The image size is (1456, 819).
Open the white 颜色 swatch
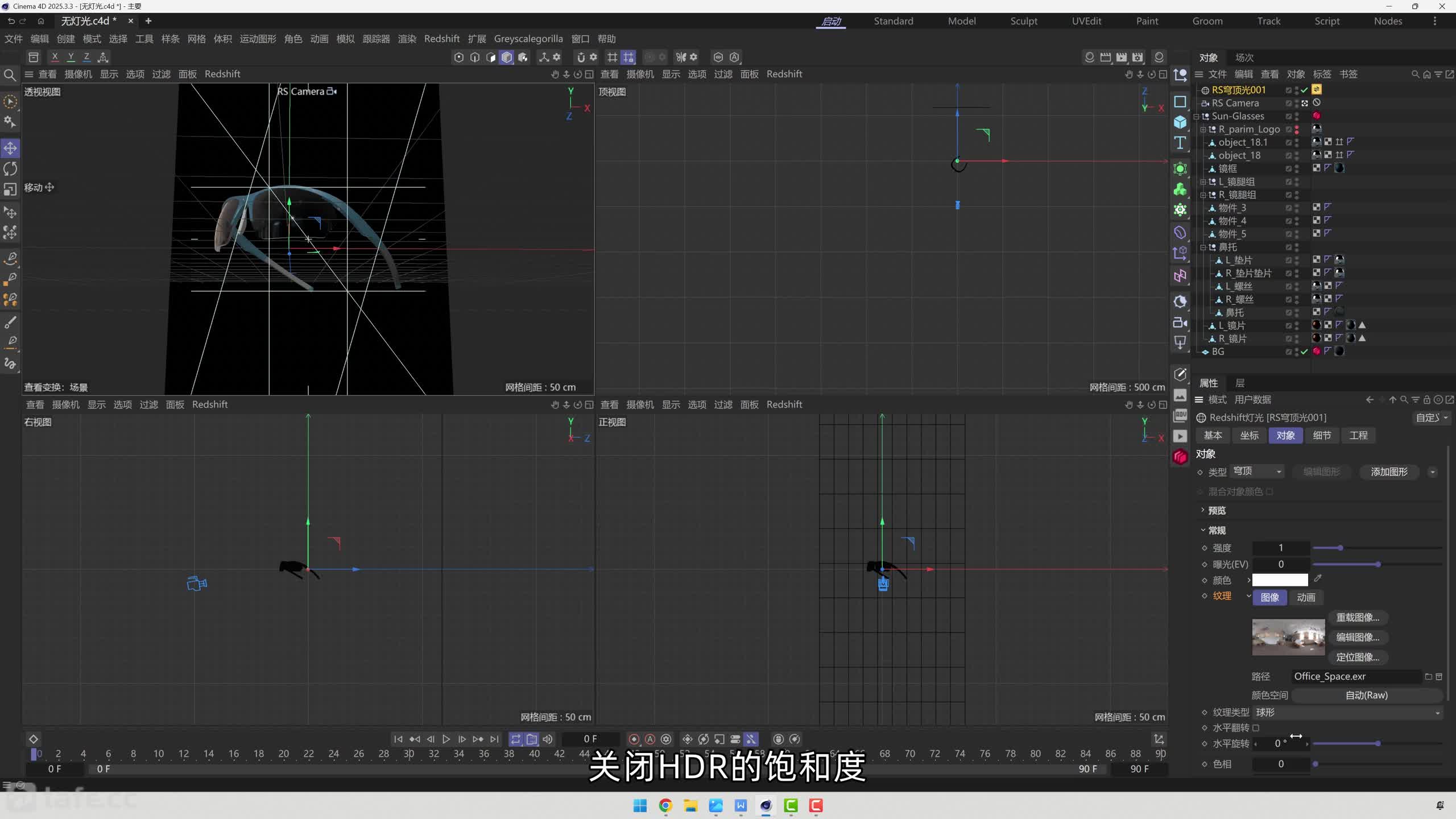click(1280, 580)
